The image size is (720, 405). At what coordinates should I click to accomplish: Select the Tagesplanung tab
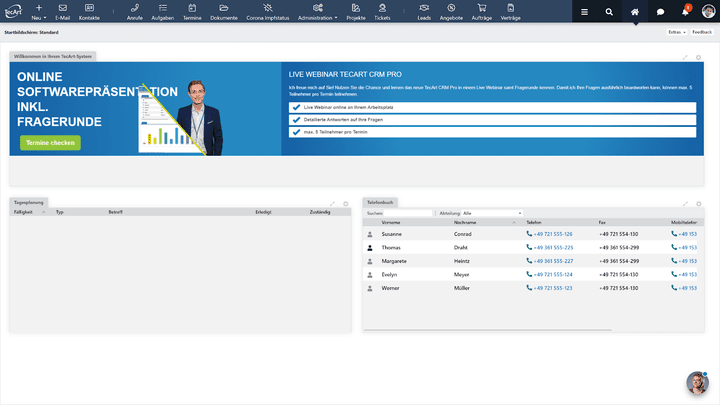click(28, 202)
